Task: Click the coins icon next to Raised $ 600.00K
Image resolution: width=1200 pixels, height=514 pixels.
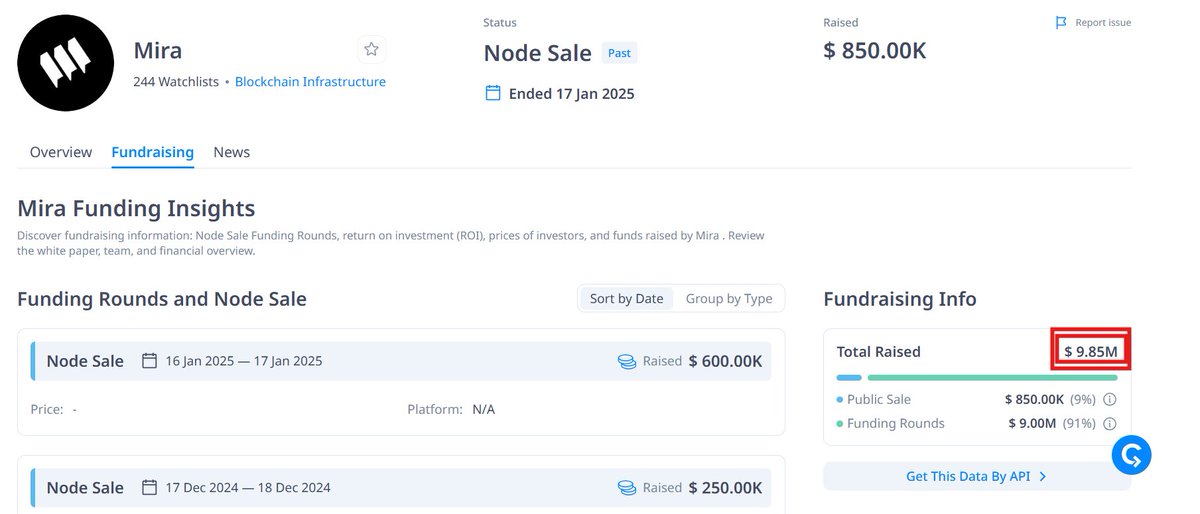Action: click(627, 361)
